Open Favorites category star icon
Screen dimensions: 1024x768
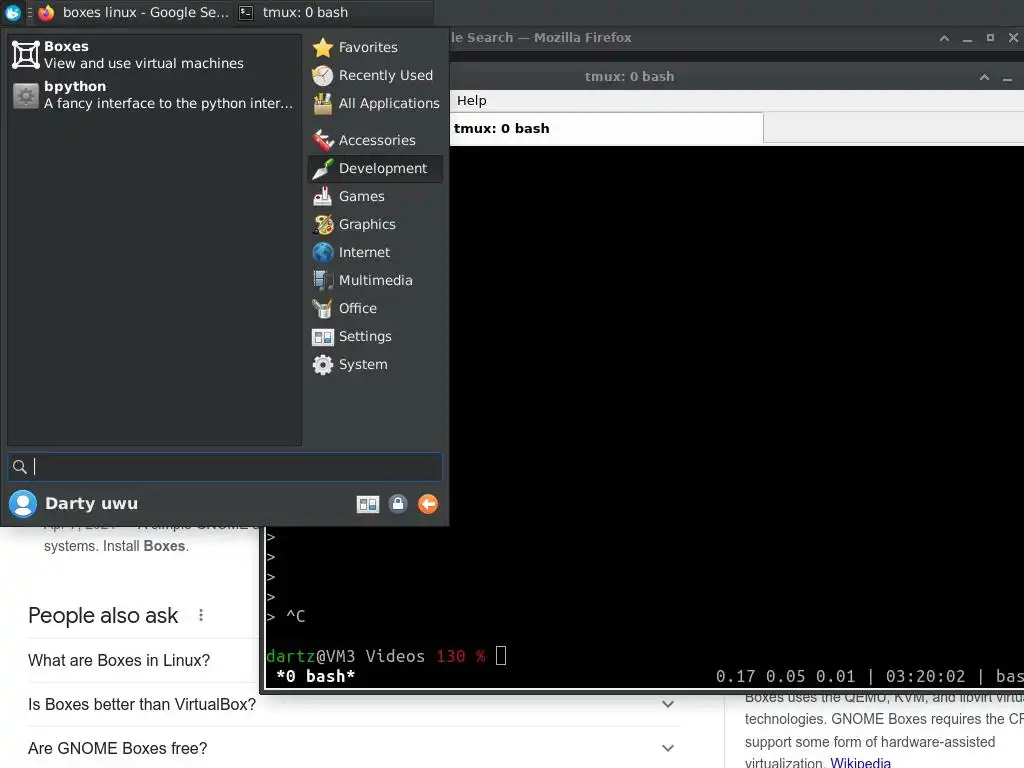point(323,47)
